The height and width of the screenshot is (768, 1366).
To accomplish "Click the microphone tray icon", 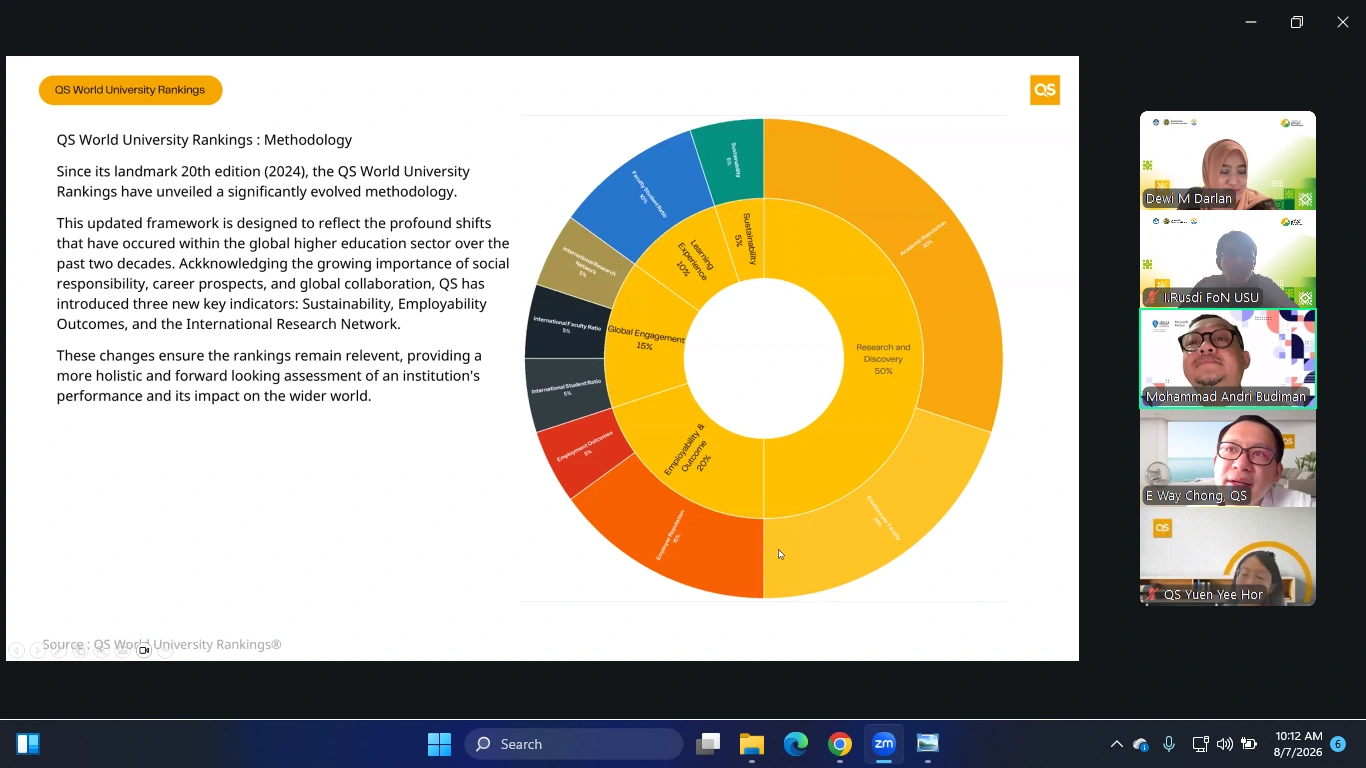I will 1169,744.
